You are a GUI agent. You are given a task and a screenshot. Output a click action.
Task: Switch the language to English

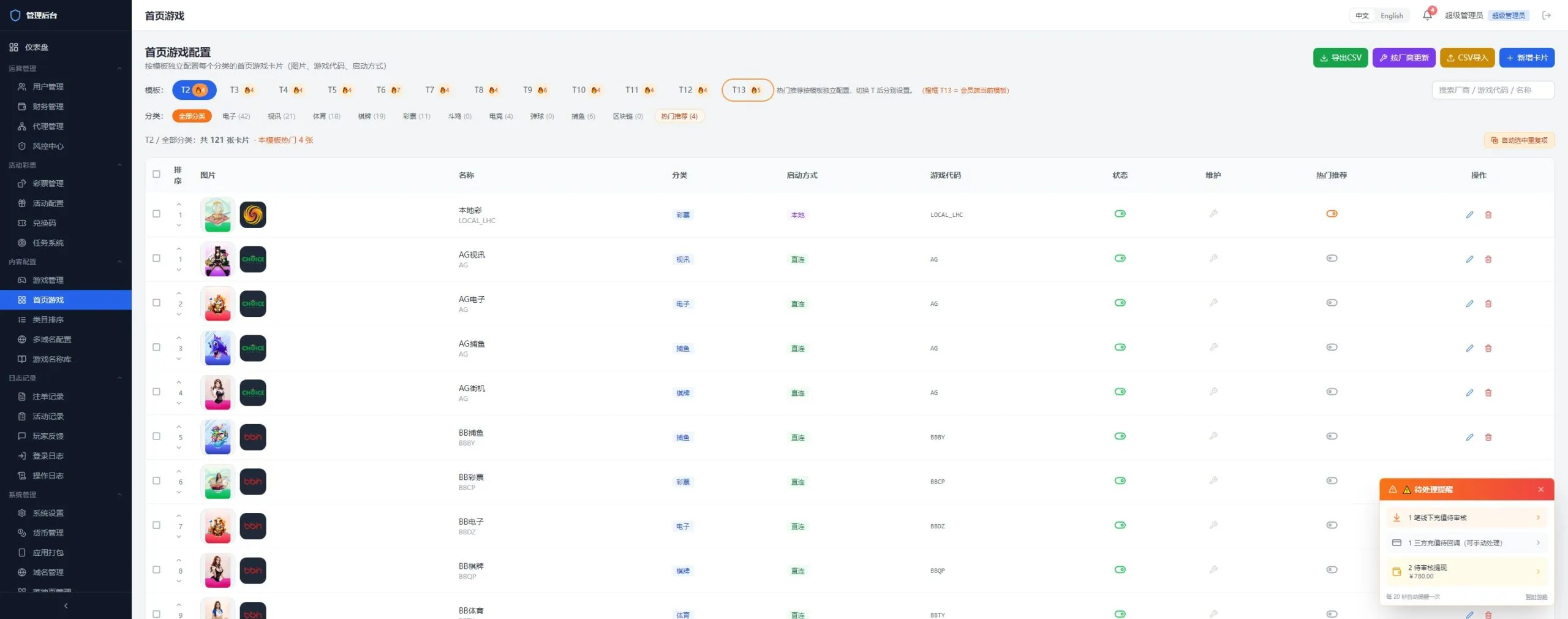pos(1392,16)
